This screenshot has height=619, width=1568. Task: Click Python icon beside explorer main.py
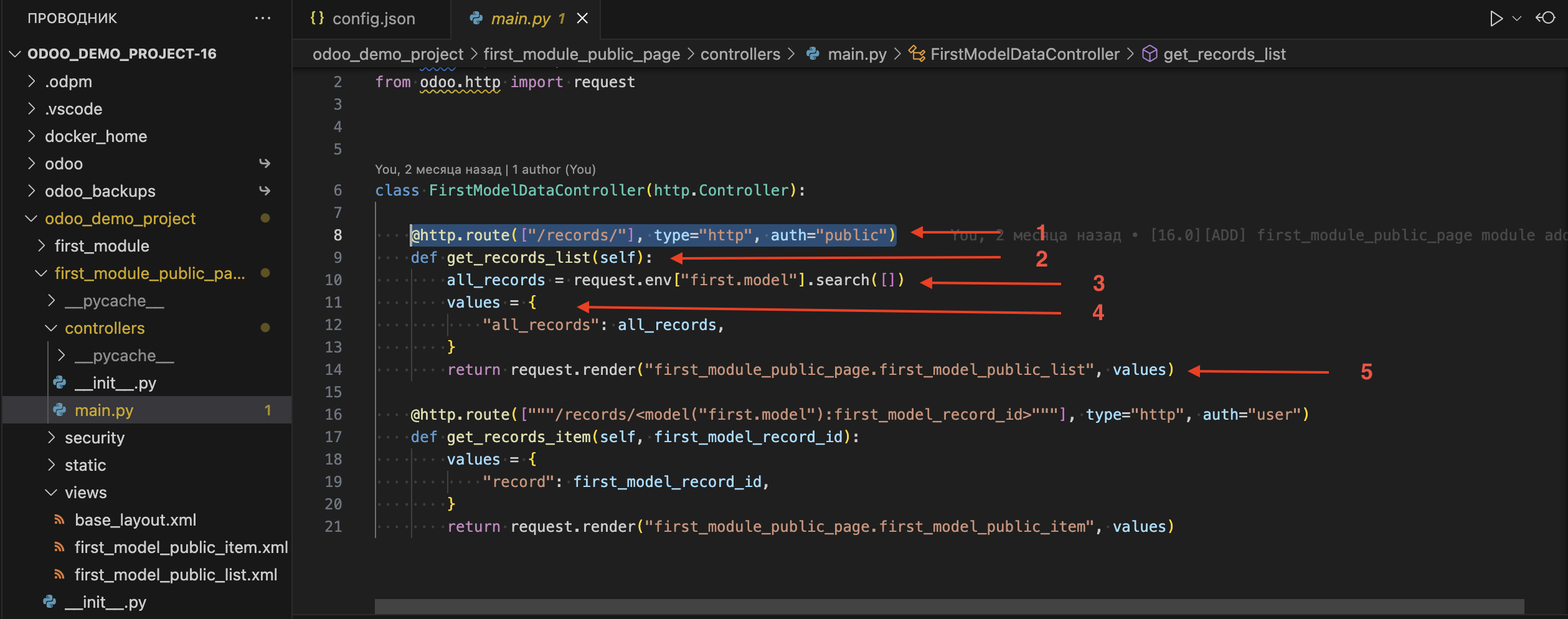(x=60, y=410)
